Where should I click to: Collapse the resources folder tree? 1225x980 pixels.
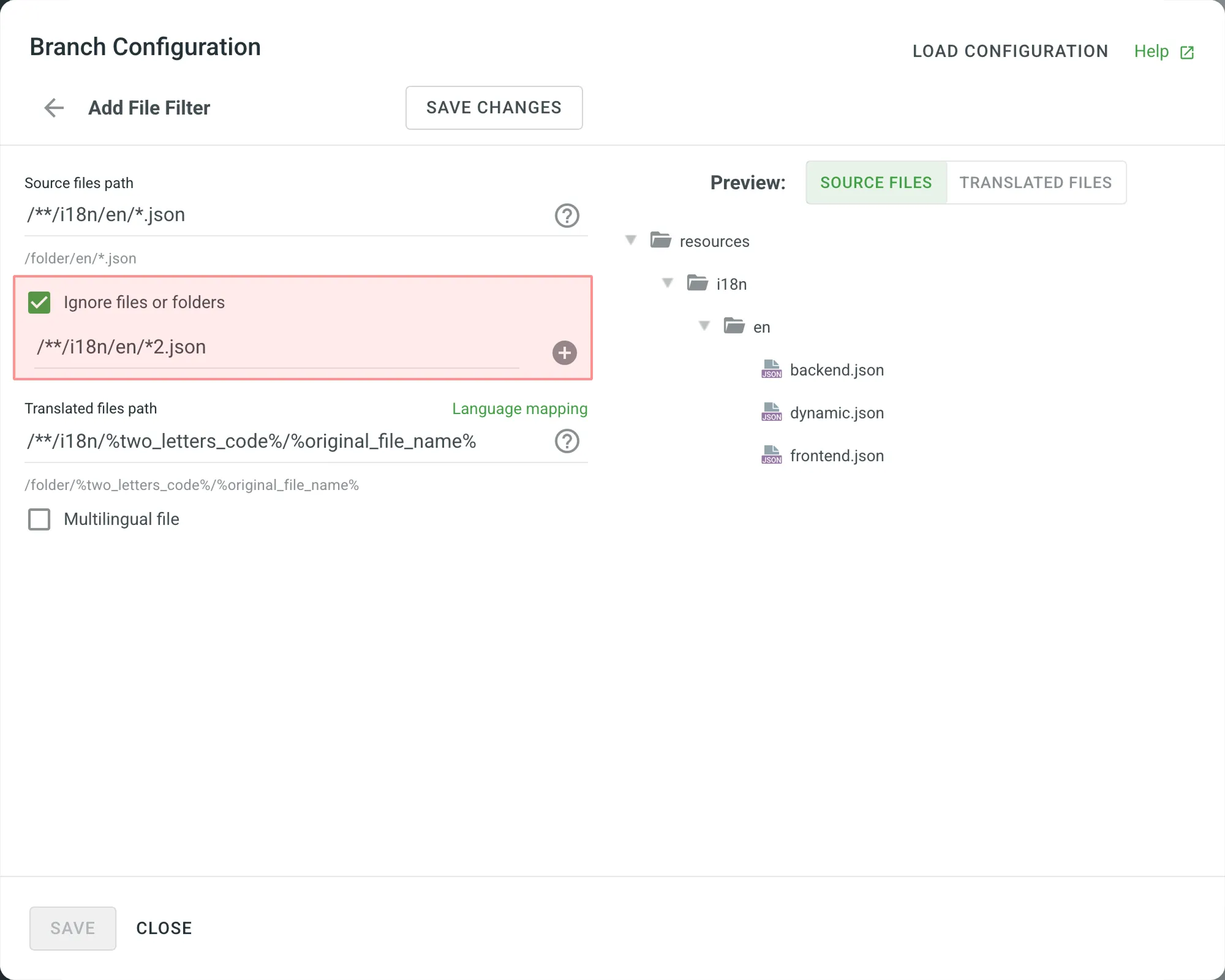(631, 240)
